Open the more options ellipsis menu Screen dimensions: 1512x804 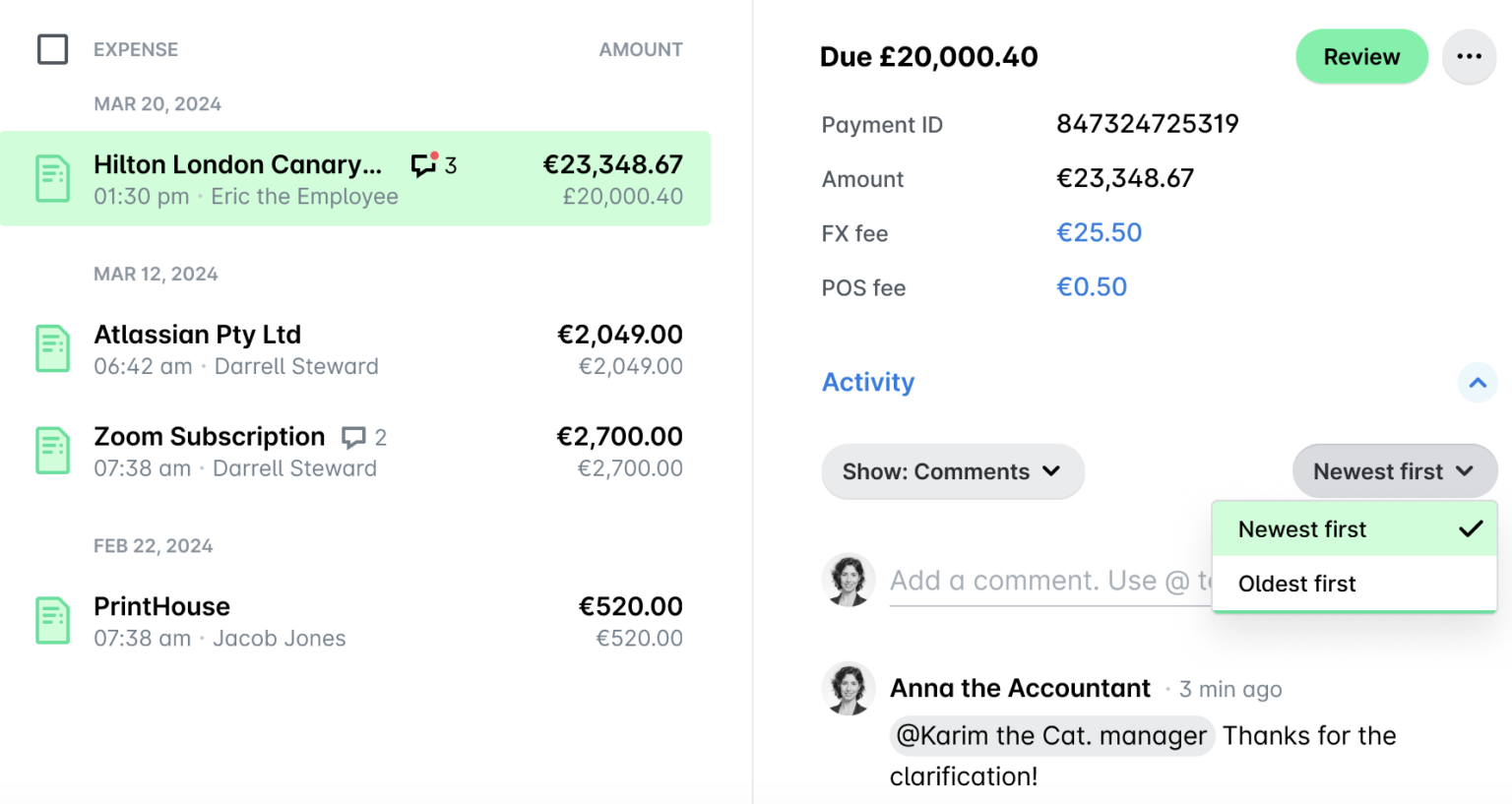tap(1469, 56)
